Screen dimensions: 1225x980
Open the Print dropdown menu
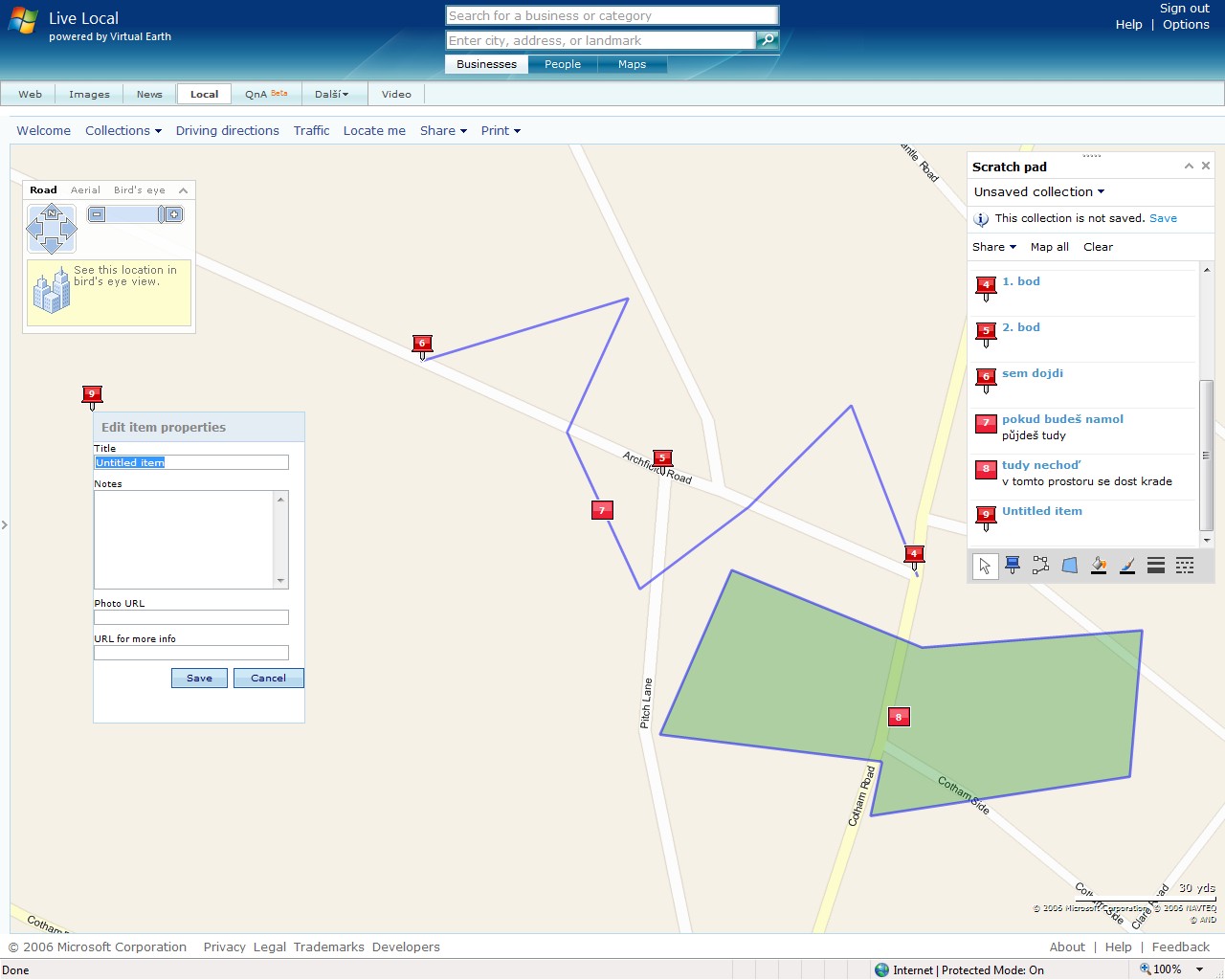[501, 131]
